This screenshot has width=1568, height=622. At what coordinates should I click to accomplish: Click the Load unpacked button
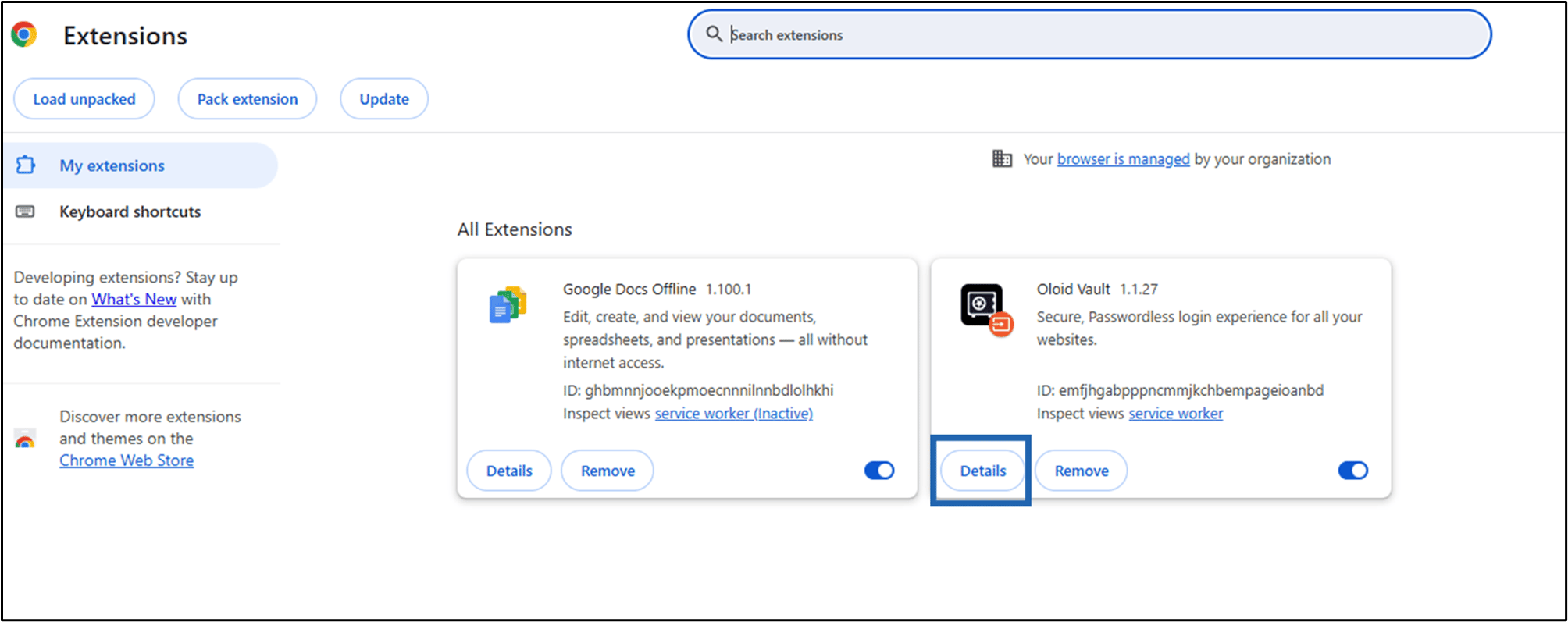[x=84, y=99]
